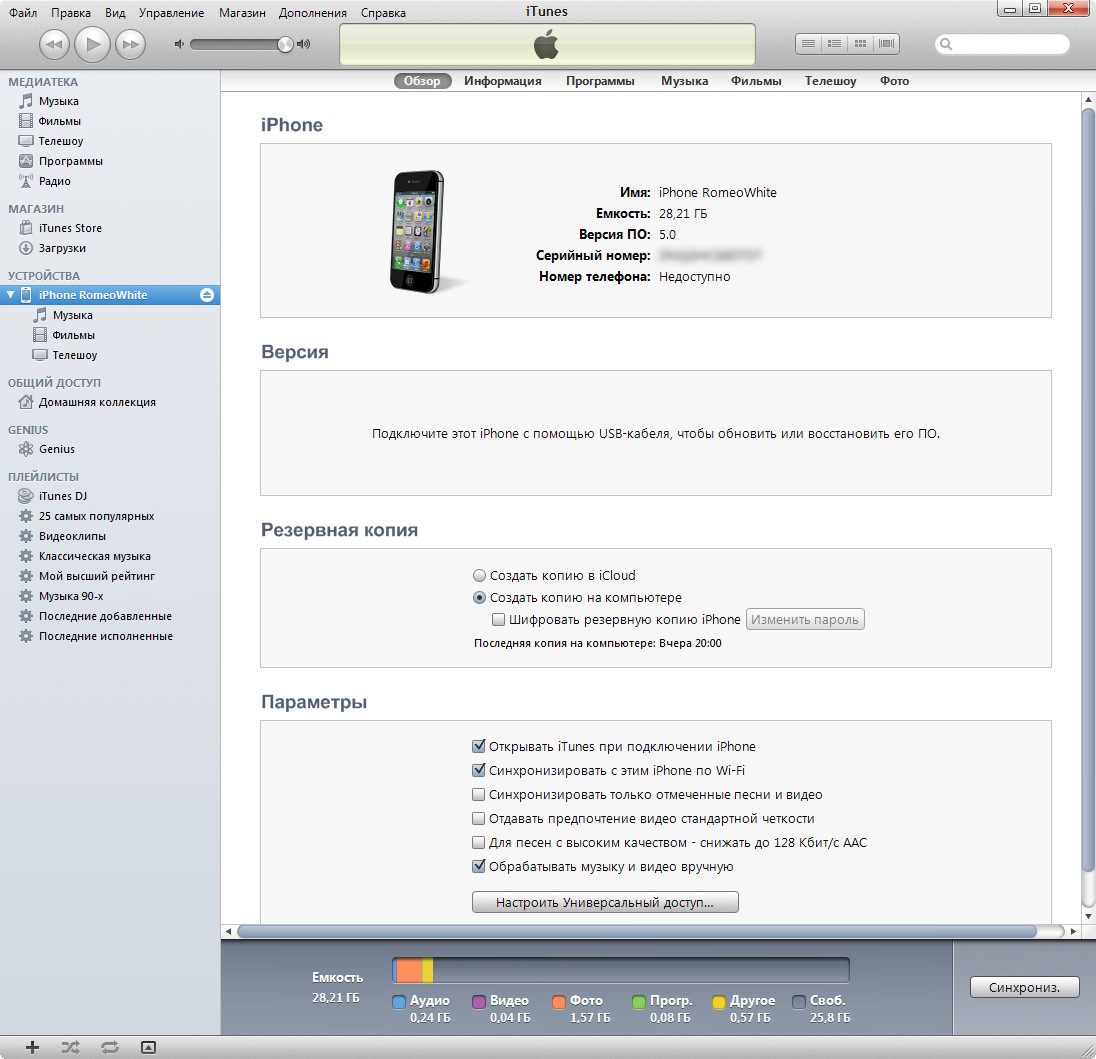Click the Синхрониз. button

pyautogui.click(x=1024, y=988)
